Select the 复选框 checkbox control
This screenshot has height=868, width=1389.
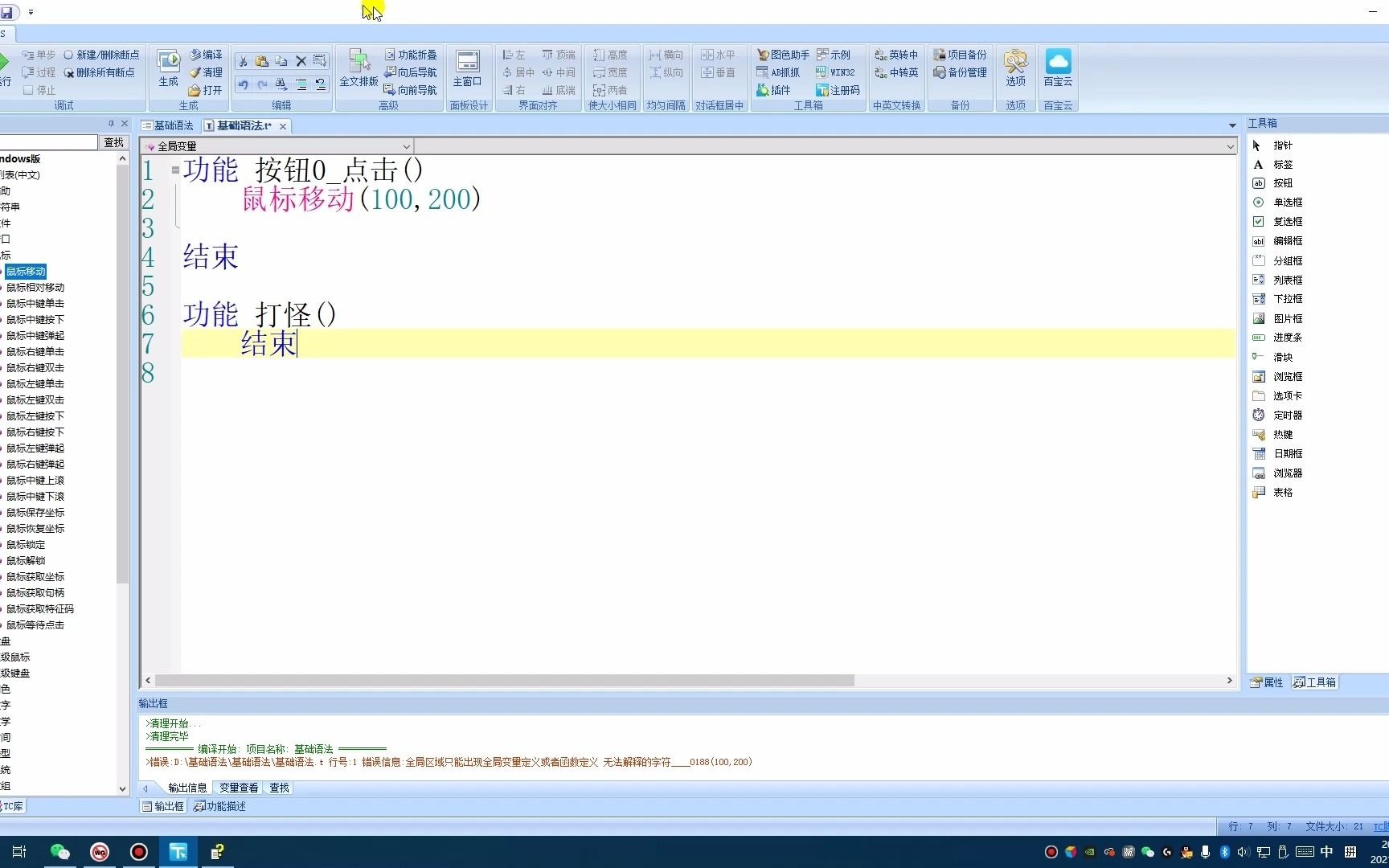(x=1278, y=222)
